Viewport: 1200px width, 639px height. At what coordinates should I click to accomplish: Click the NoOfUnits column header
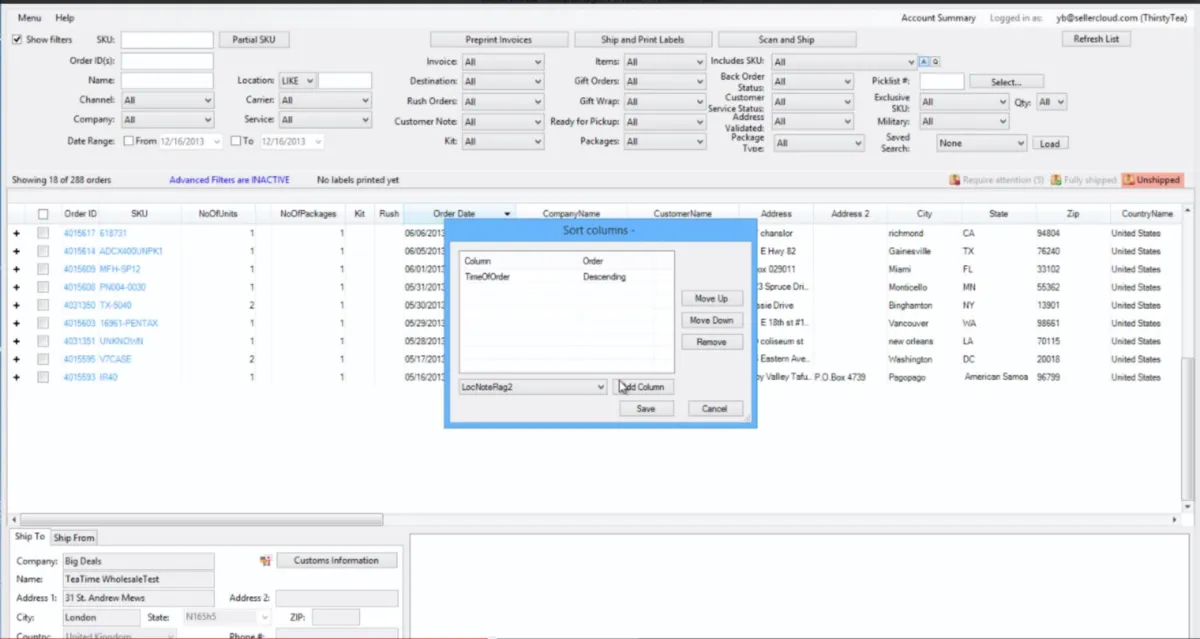pyautogui.click(x=218, y=214)
